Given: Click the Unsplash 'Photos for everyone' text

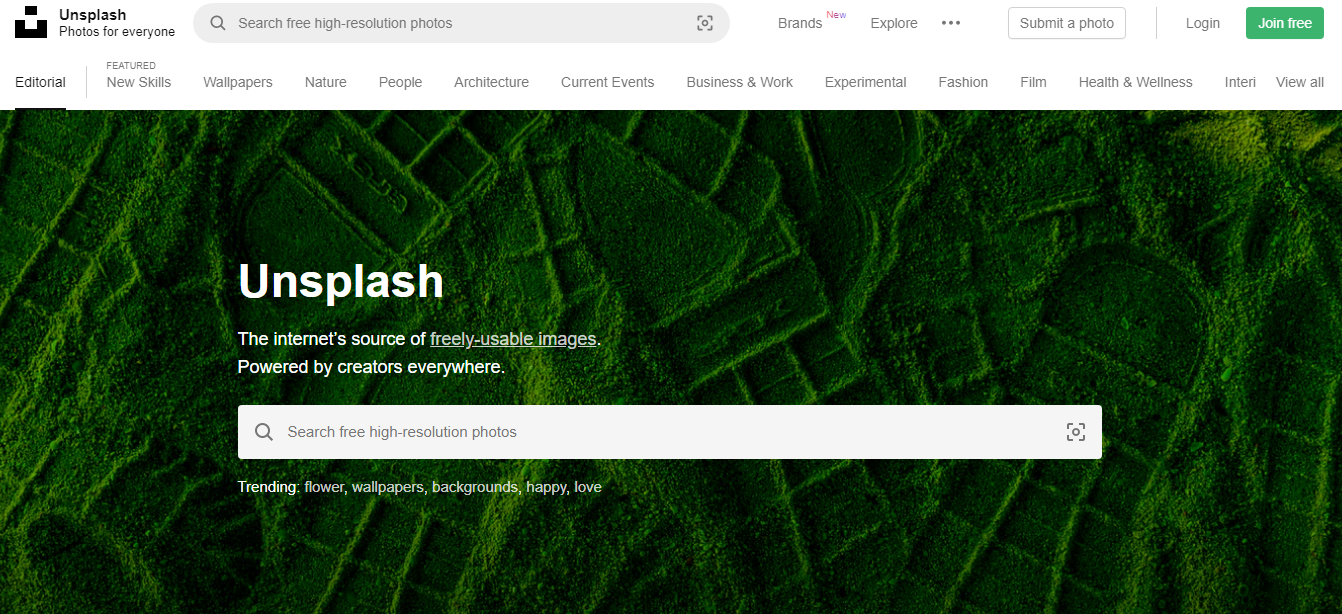Looking at the screenshot, I should coord(117,32).
